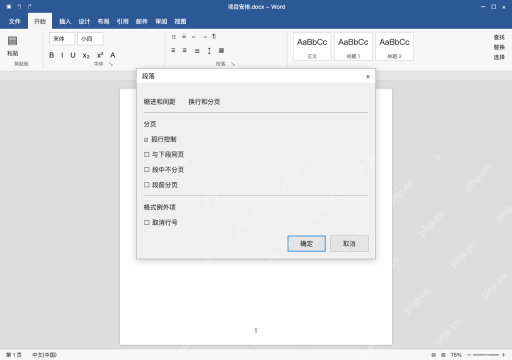
Task: Open the 视图 ribbon tab
Action: pos(180,21)
